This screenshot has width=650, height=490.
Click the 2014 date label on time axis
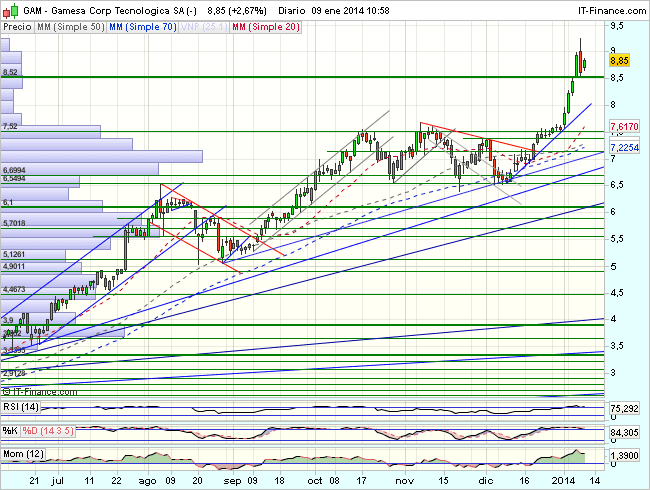tap(563, 481)
